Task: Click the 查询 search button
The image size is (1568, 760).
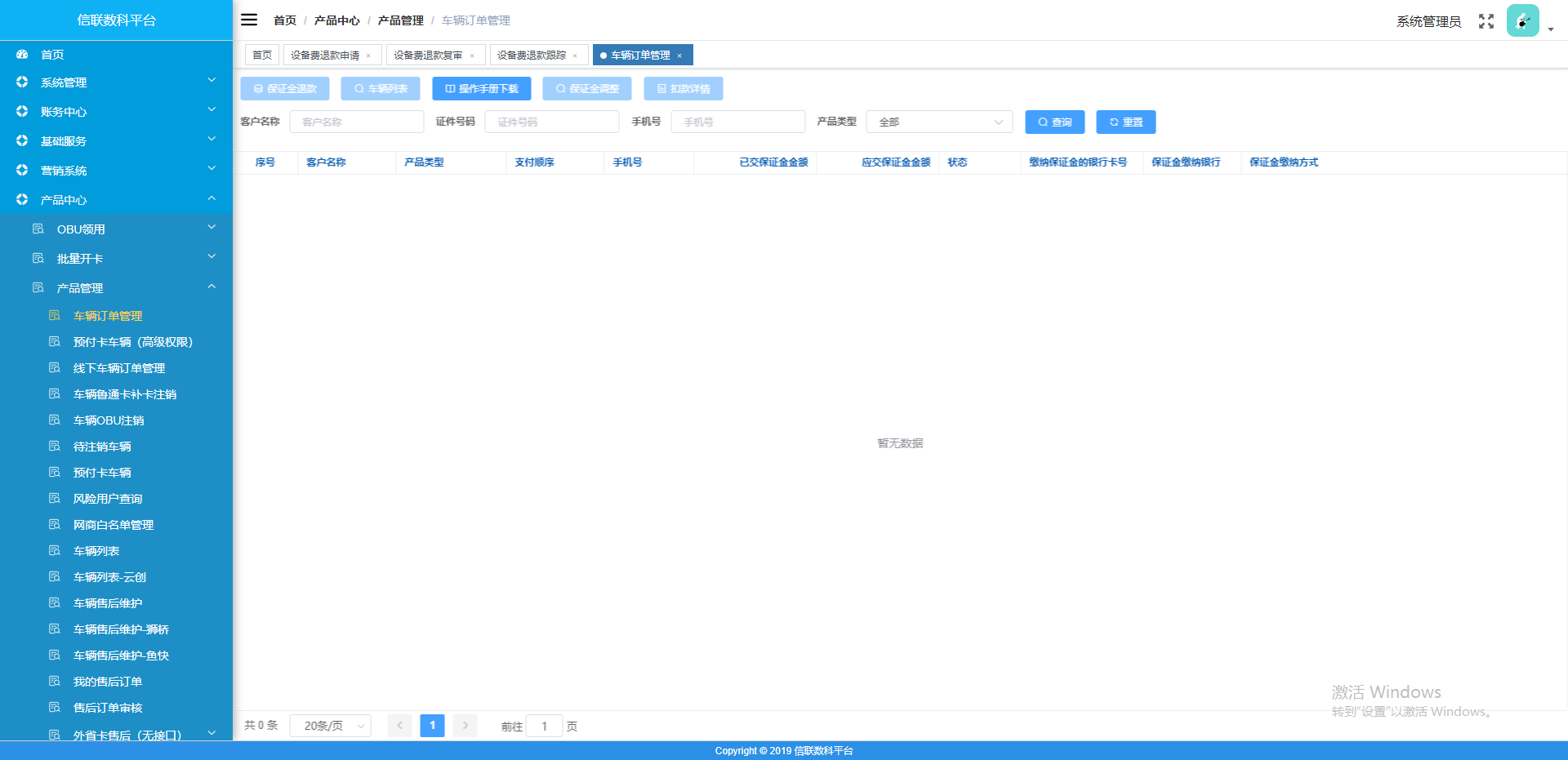Action: click(1055, 122)
